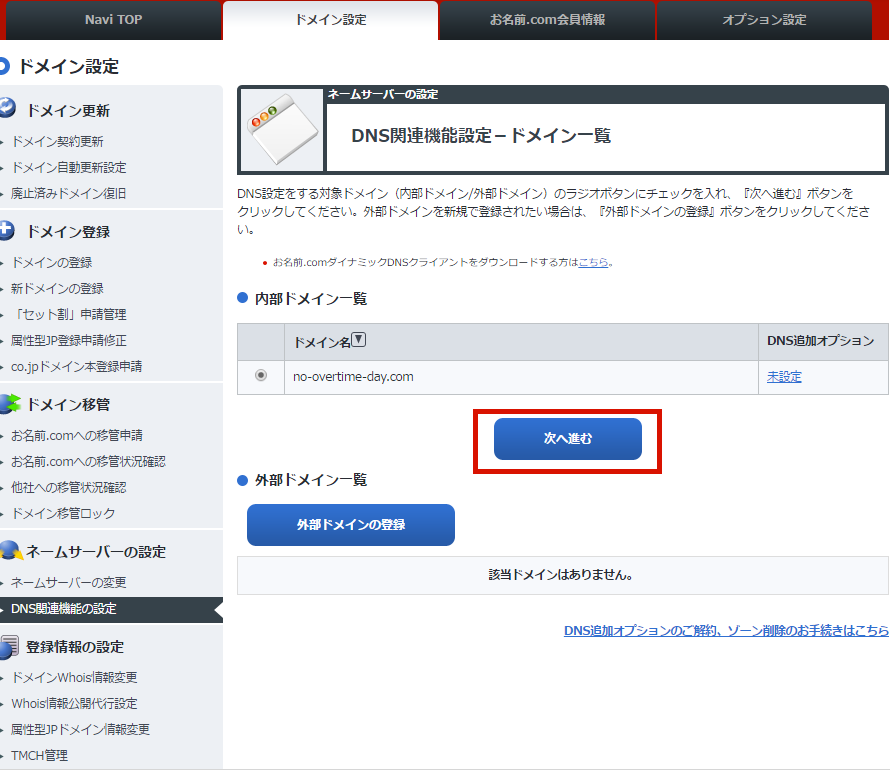Click the ドメイン移管 arrows icon
The height and width of the screenshot is (770, 890).
(x=10, y=403)
